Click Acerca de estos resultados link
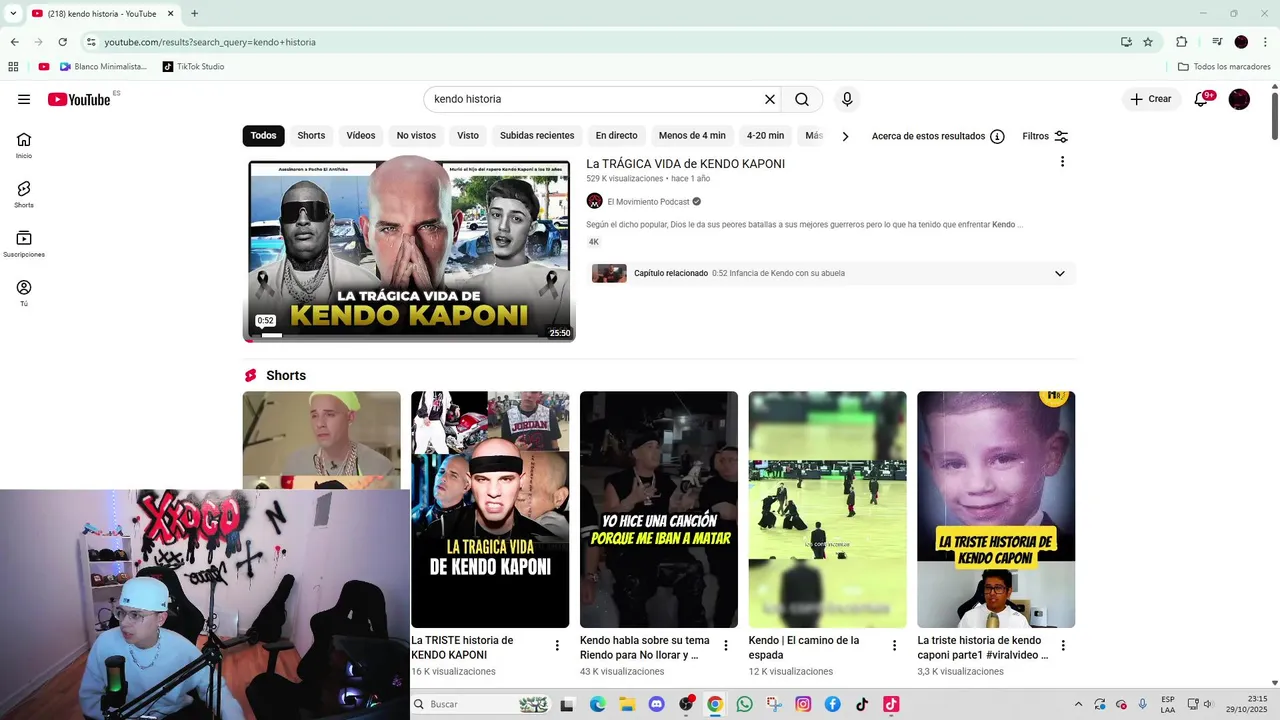Image resolution: width=1280 pixels, height=720 pixels. pyautogui.click(x=928, y=136)
